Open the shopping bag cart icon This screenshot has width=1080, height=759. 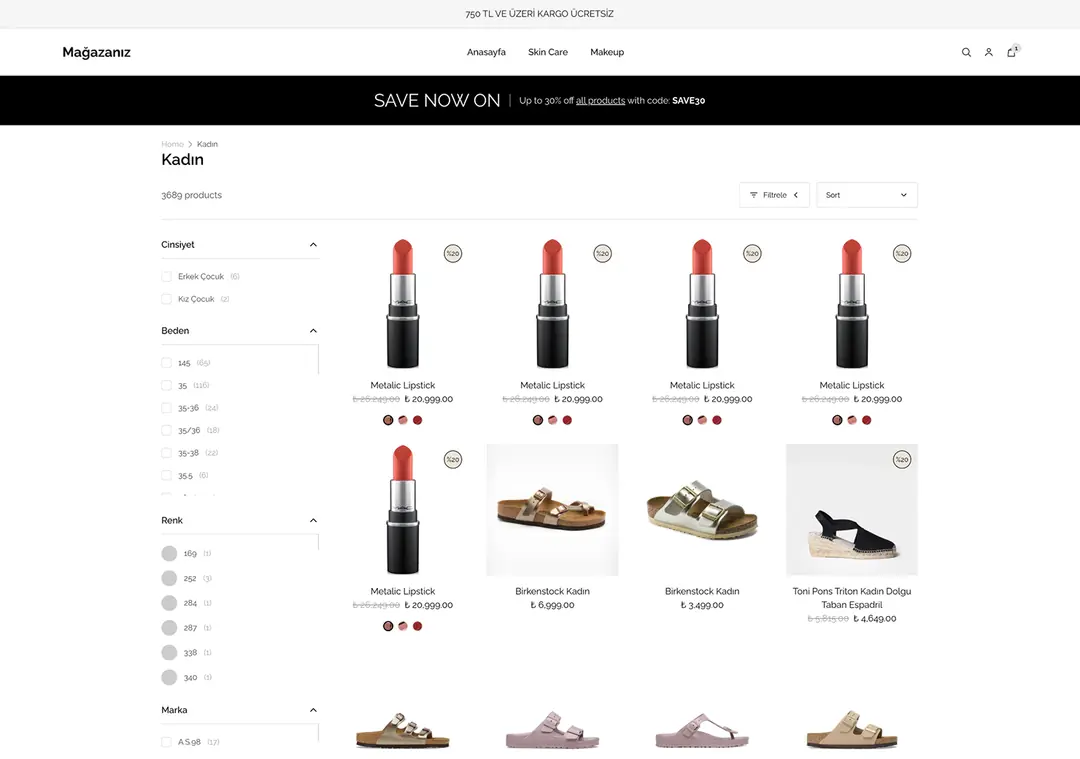(x=1011, y=52)
